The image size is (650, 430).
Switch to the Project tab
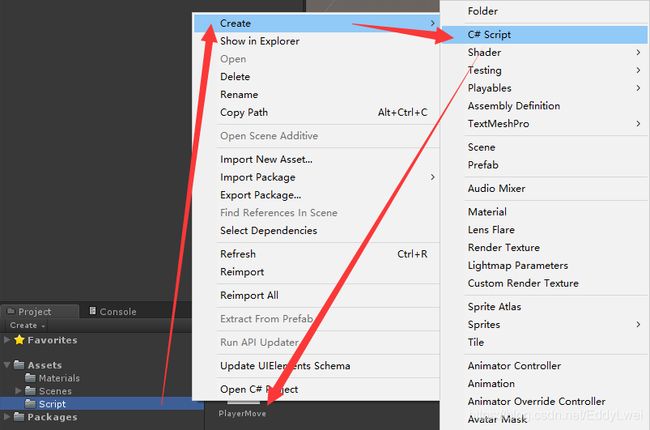[x=40, y=311]
